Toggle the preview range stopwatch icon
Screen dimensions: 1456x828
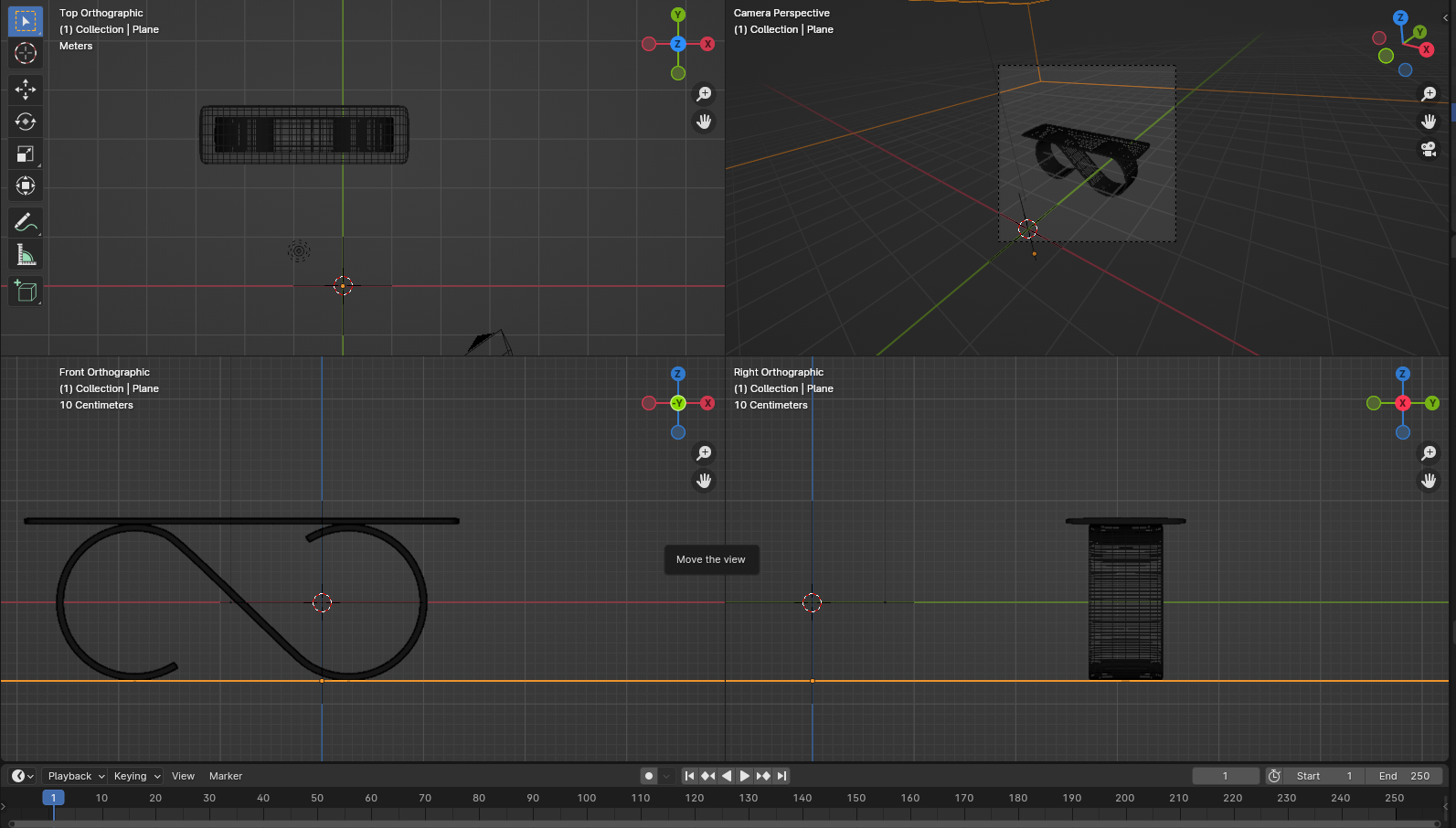[1274, 776]
